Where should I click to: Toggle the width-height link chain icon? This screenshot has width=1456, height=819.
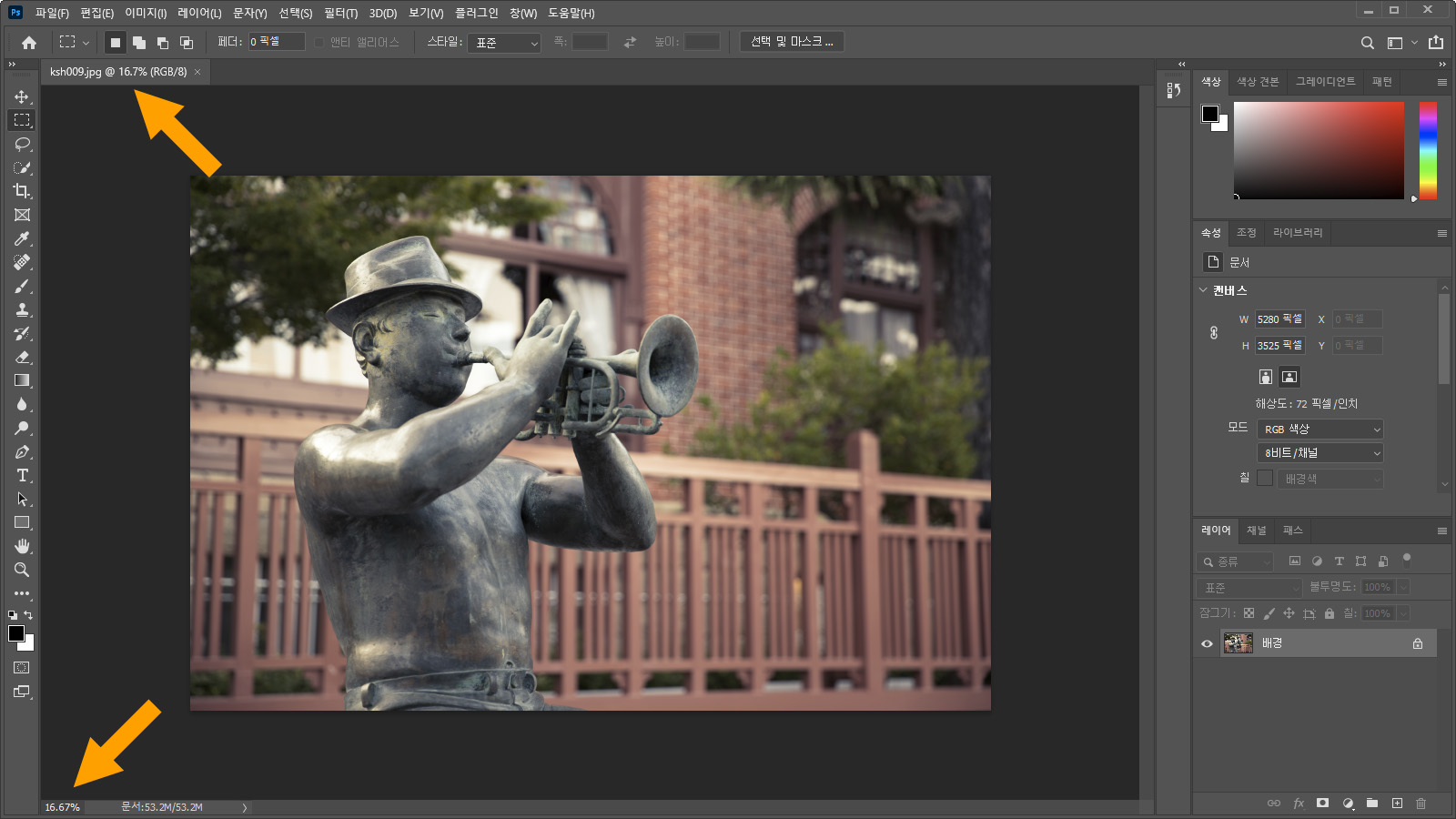[x=1214, y=332]
